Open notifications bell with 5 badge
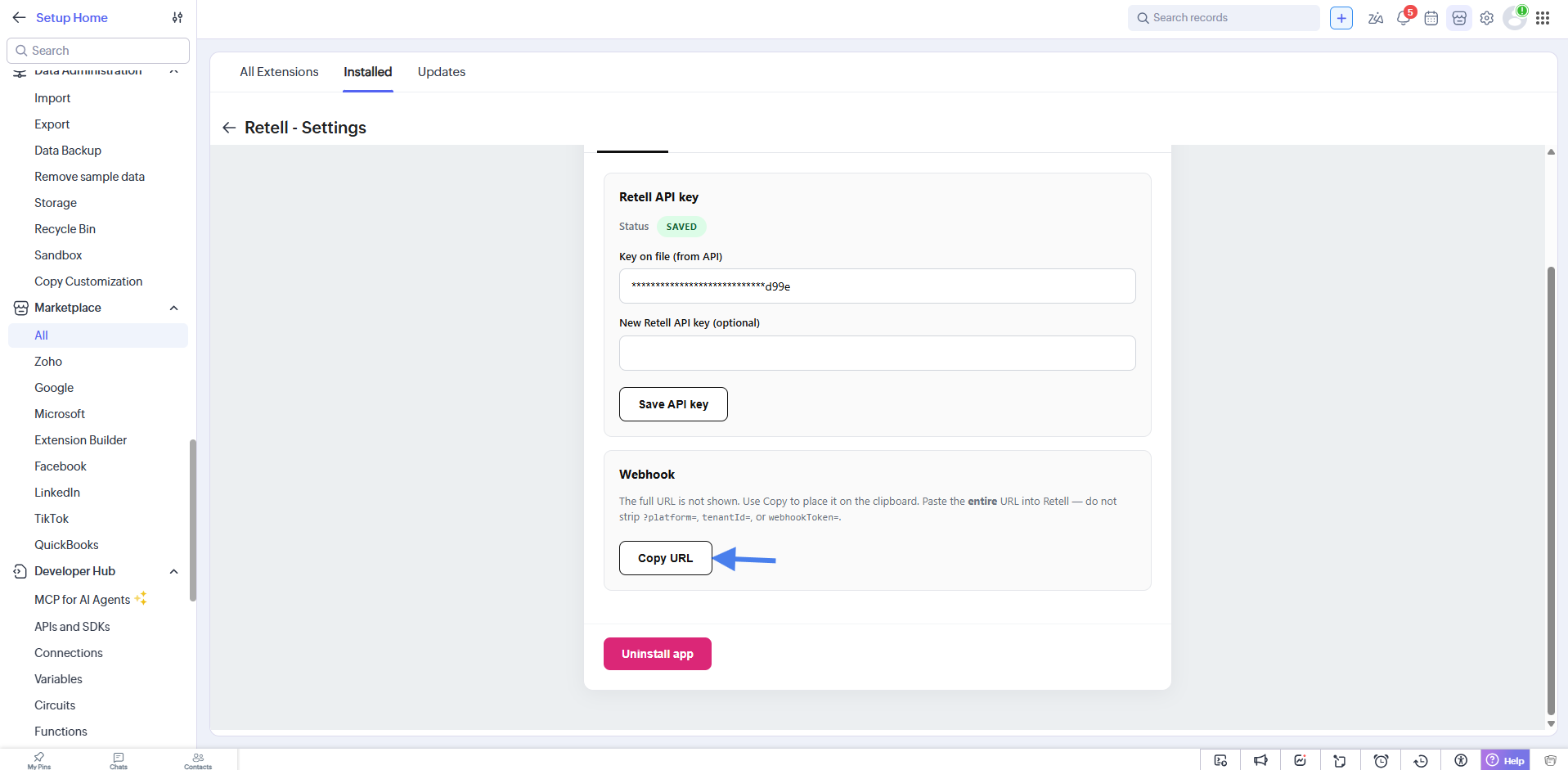 point(1404,18)
